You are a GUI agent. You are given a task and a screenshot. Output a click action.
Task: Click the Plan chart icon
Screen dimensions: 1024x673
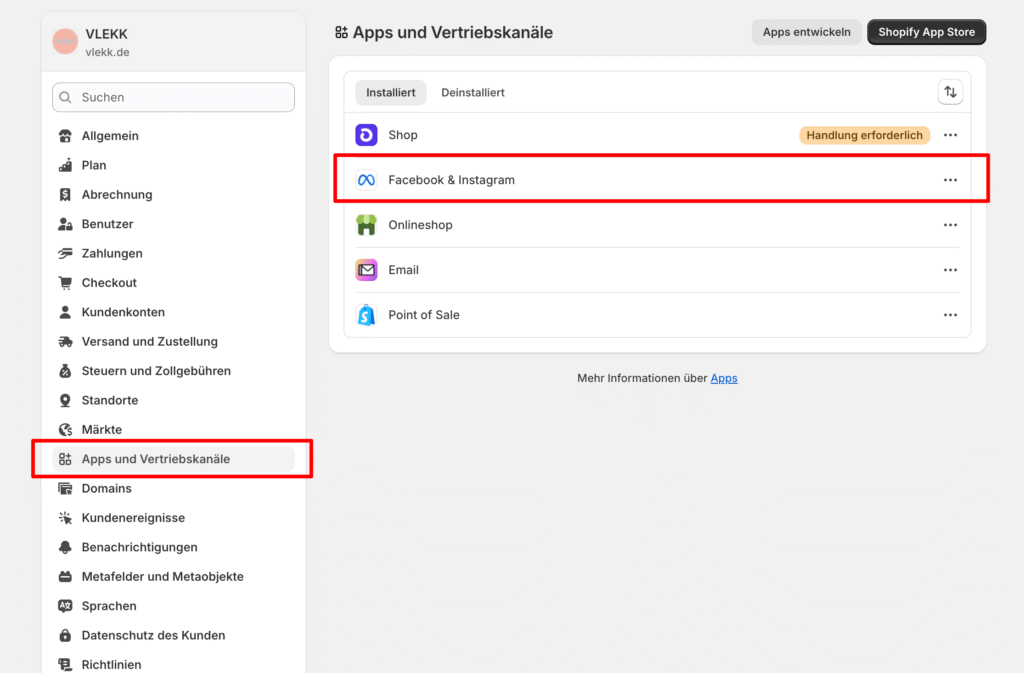coord(65,165)
